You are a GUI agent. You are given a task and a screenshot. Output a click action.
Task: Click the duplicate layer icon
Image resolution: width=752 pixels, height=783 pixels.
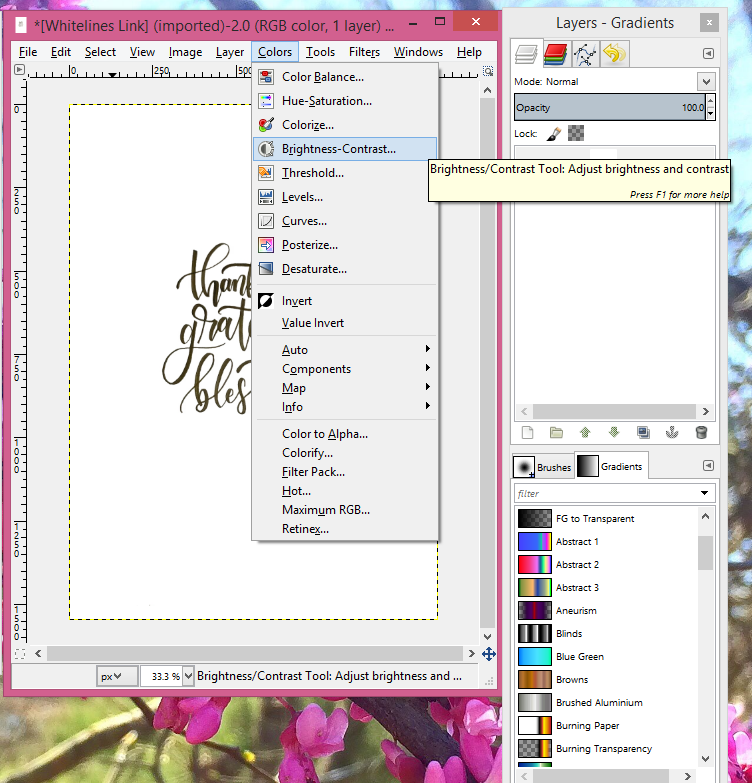tap(643, 433)
